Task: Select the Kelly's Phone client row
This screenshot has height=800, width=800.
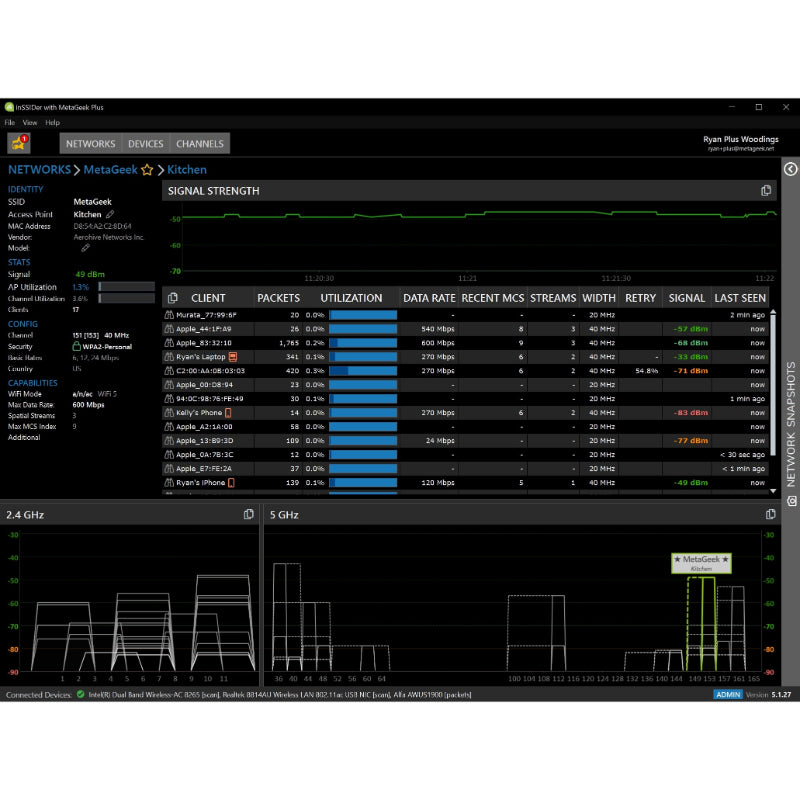Action: click(466, 413)
